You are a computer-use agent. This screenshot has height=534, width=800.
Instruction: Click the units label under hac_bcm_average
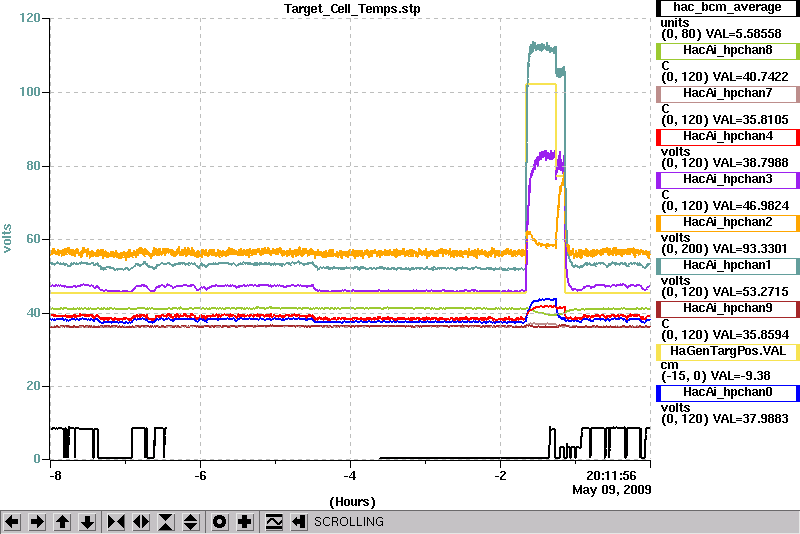(674, 23)
